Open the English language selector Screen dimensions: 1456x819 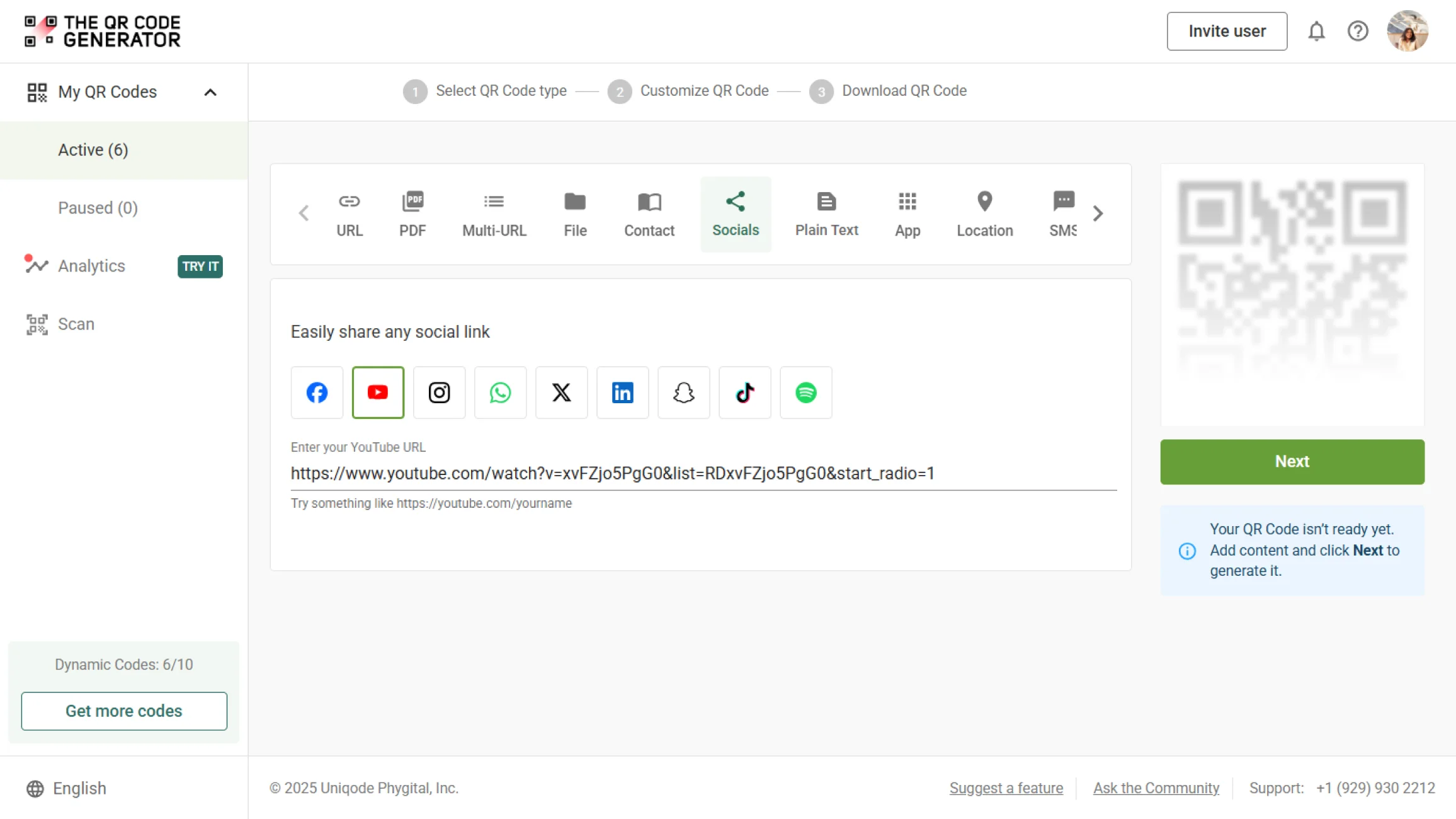click(67, 788)
